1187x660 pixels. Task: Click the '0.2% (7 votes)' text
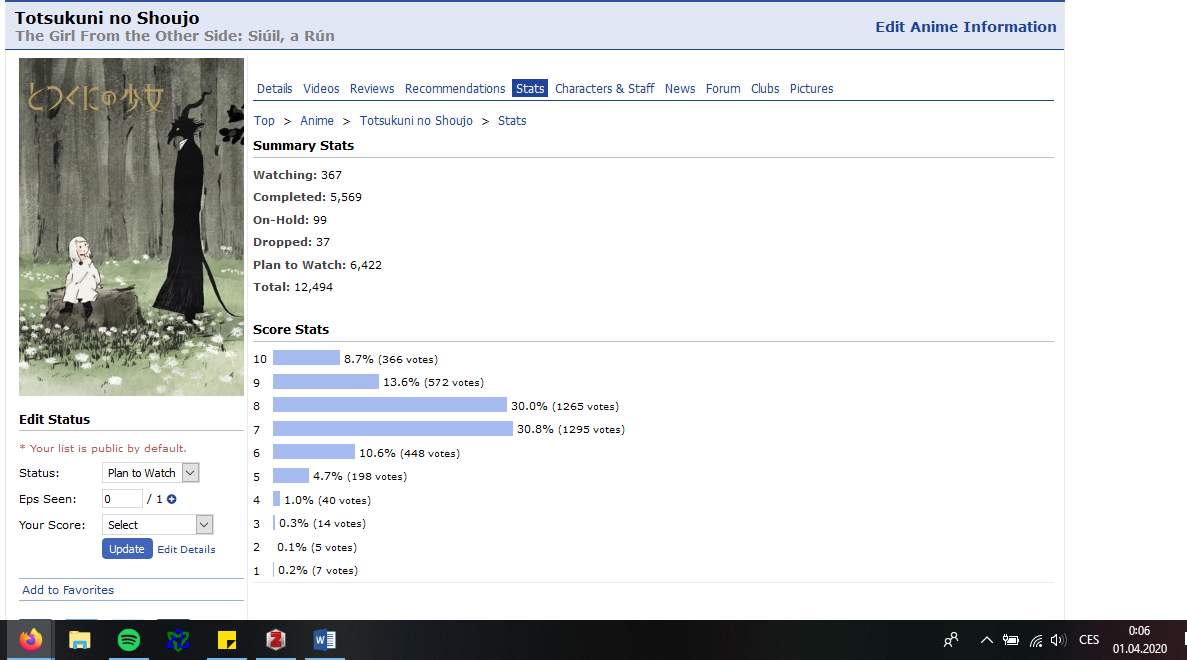[x=318, y=570]
